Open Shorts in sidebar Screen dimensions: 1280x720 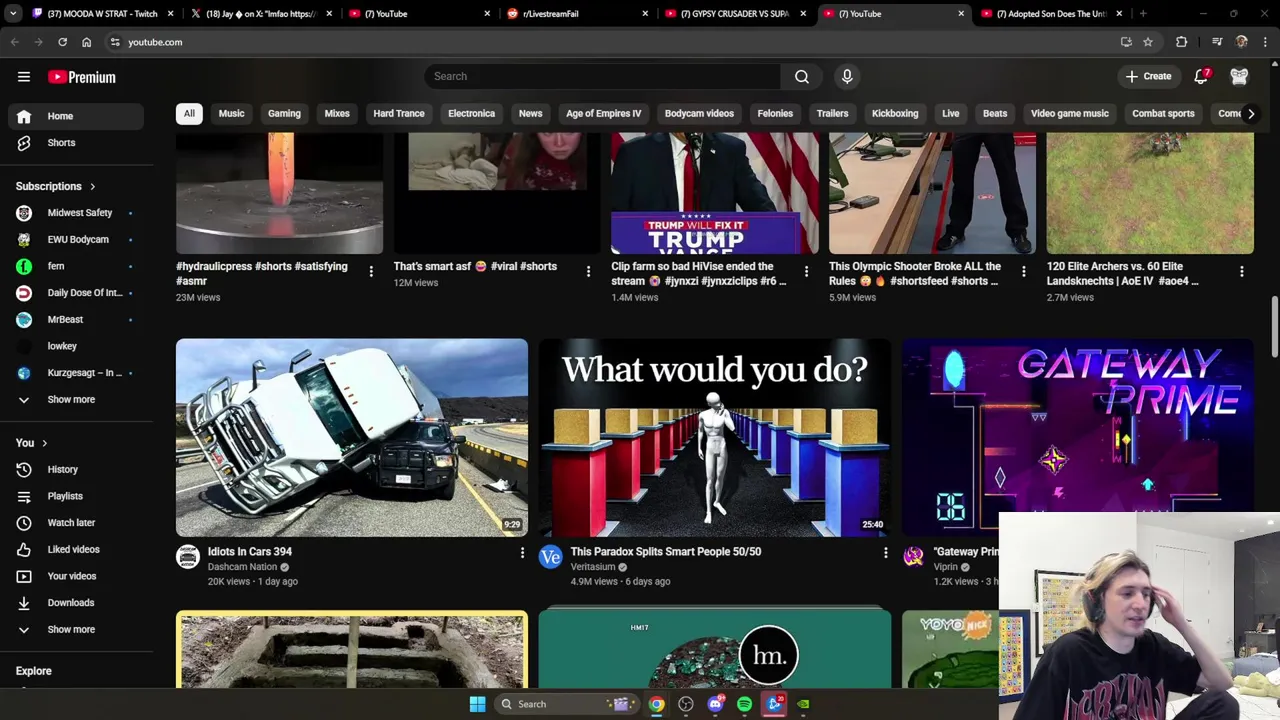click(x=77, y=143)
